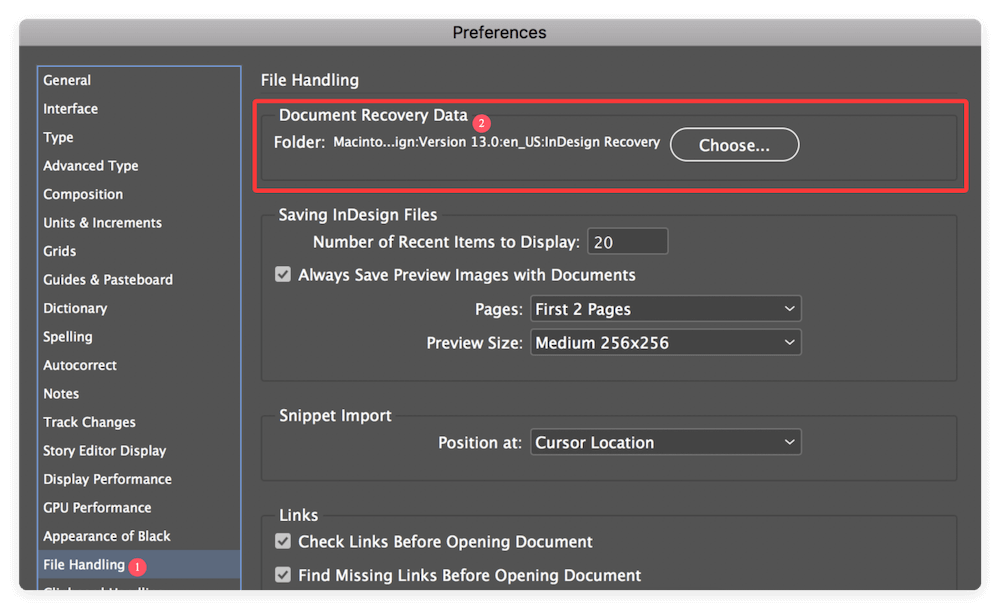Screen dimensions: 1000x609
Task: Switch to Interface preferences
Action: 70,108
